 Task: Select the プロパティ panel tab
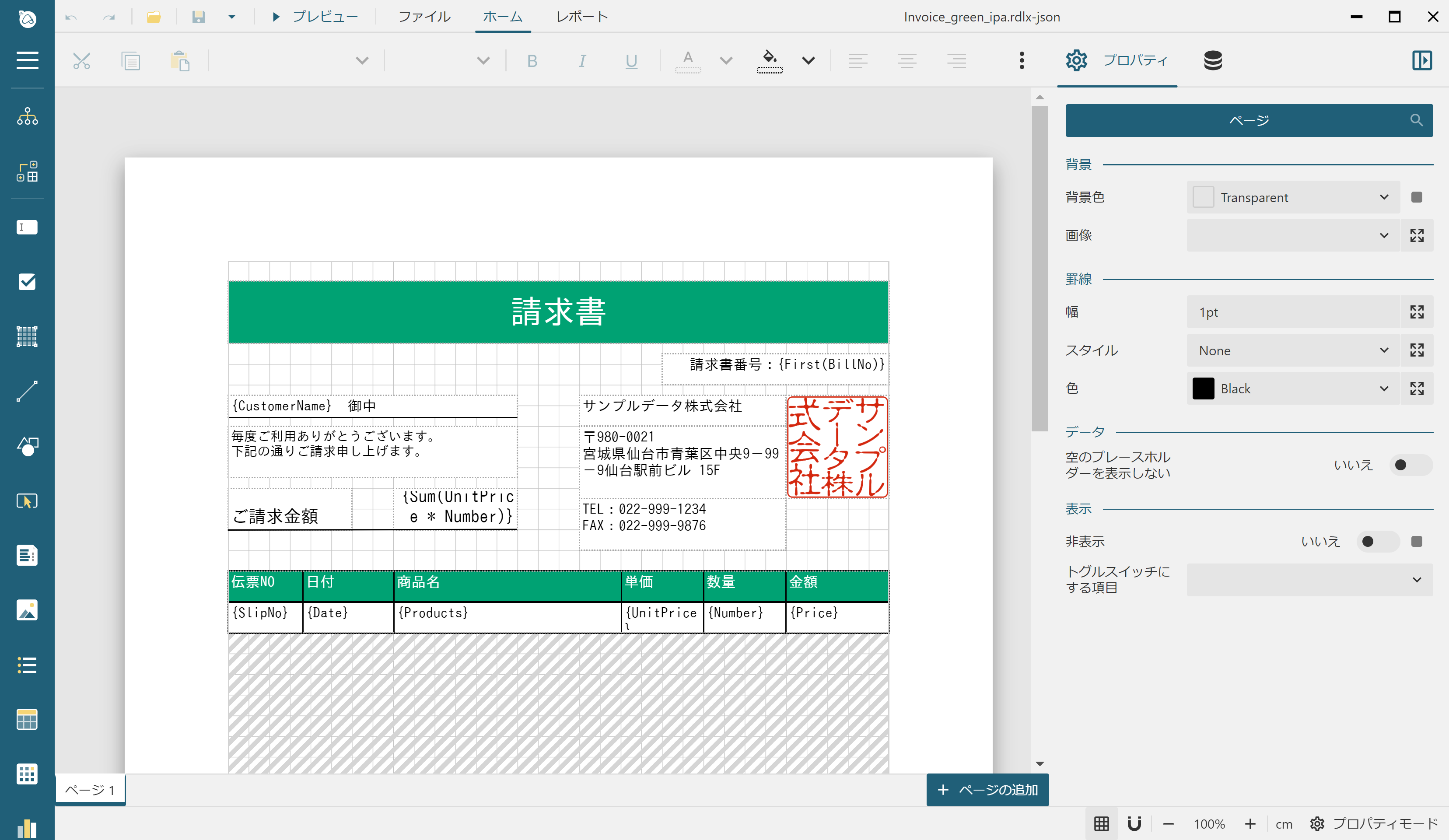(1116, 60)
